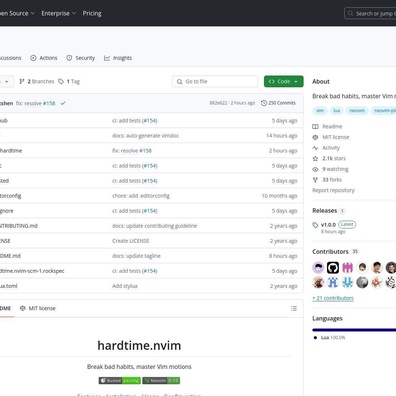
Task: Open commit 'docs: update contributing guideline'
Action: (154, 226)
